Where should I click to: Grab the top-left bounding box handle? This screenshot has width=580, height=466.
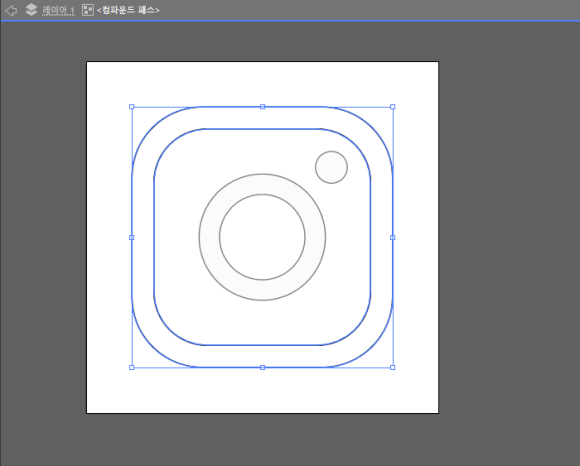point(132,107)
